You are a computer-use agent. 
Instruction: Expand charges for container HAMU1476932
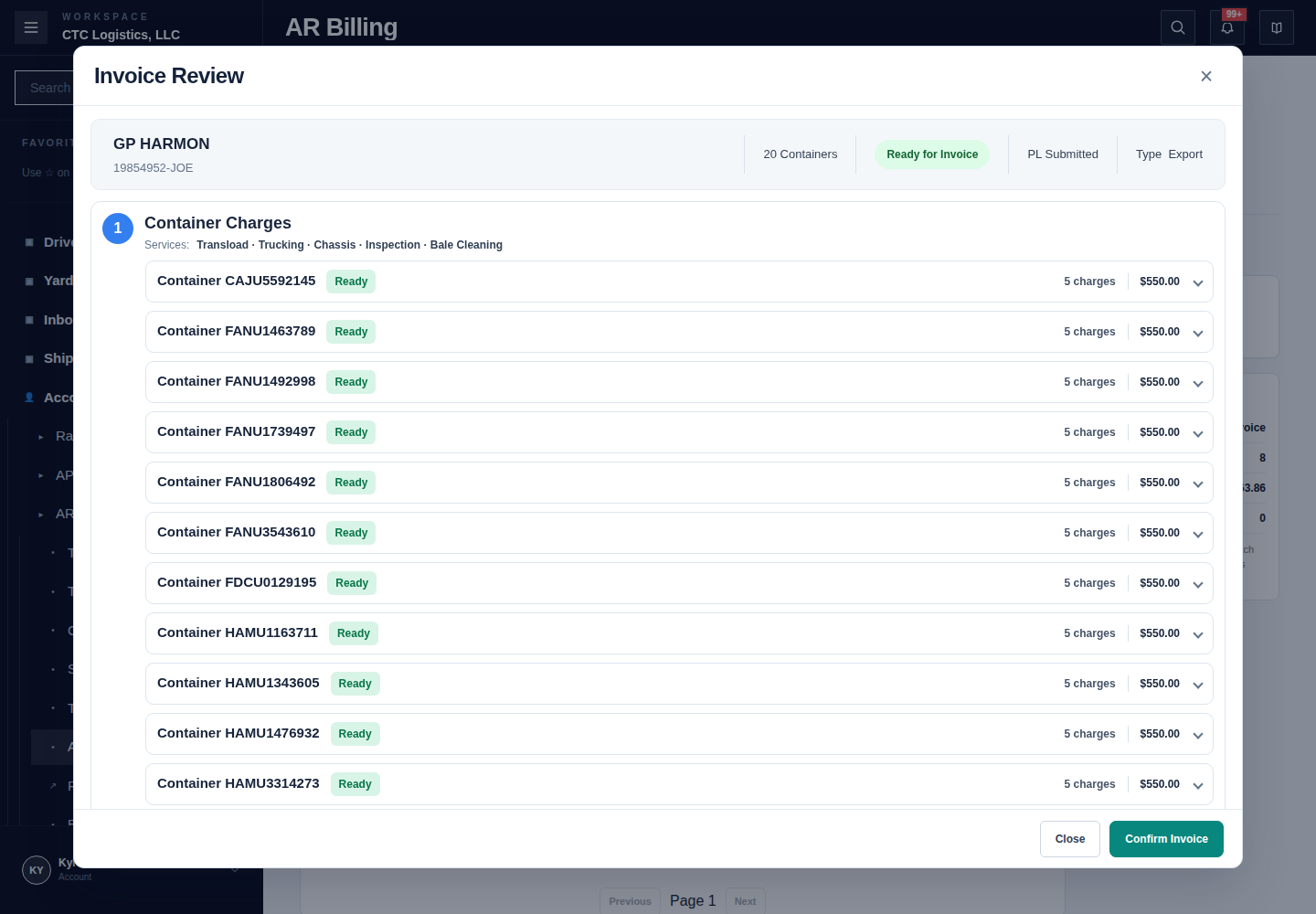point(1198,735)
